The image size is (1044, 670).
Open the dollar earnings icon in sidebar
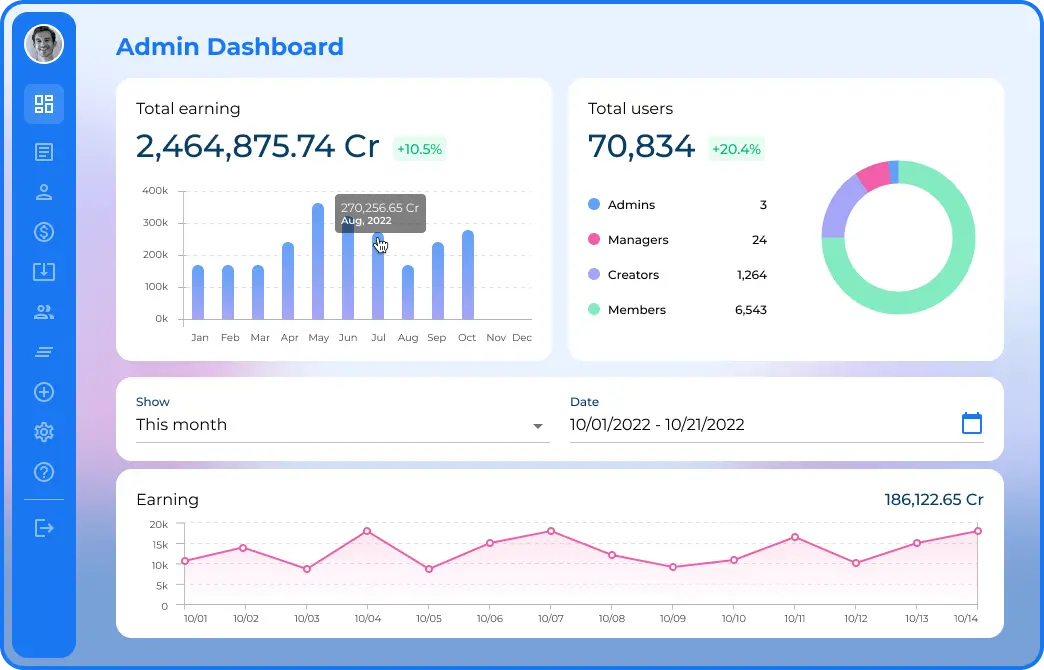pos(44,232)
